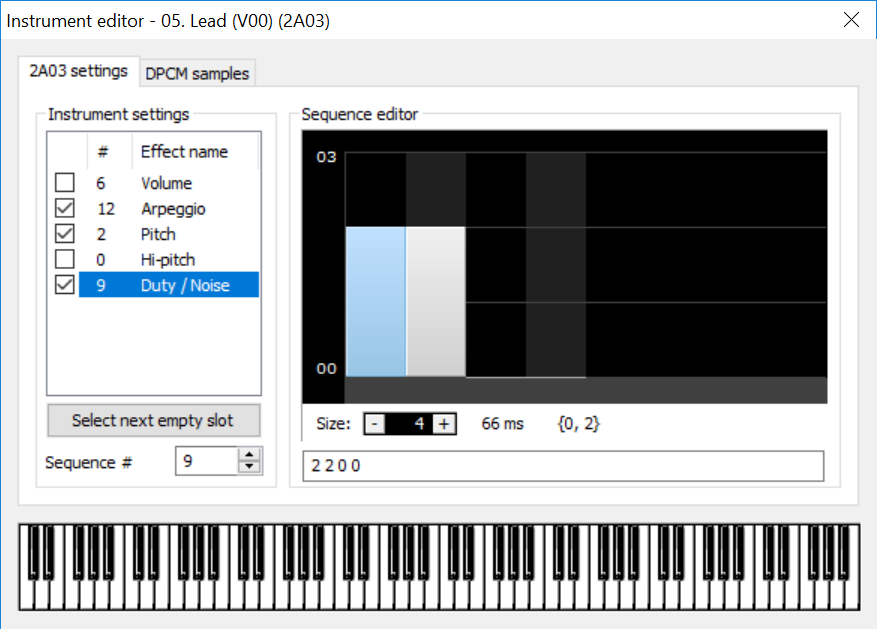Click the down arrow on Sequence # spinner
The width and height of the screenshot is (877, 629).
point(249,465)
